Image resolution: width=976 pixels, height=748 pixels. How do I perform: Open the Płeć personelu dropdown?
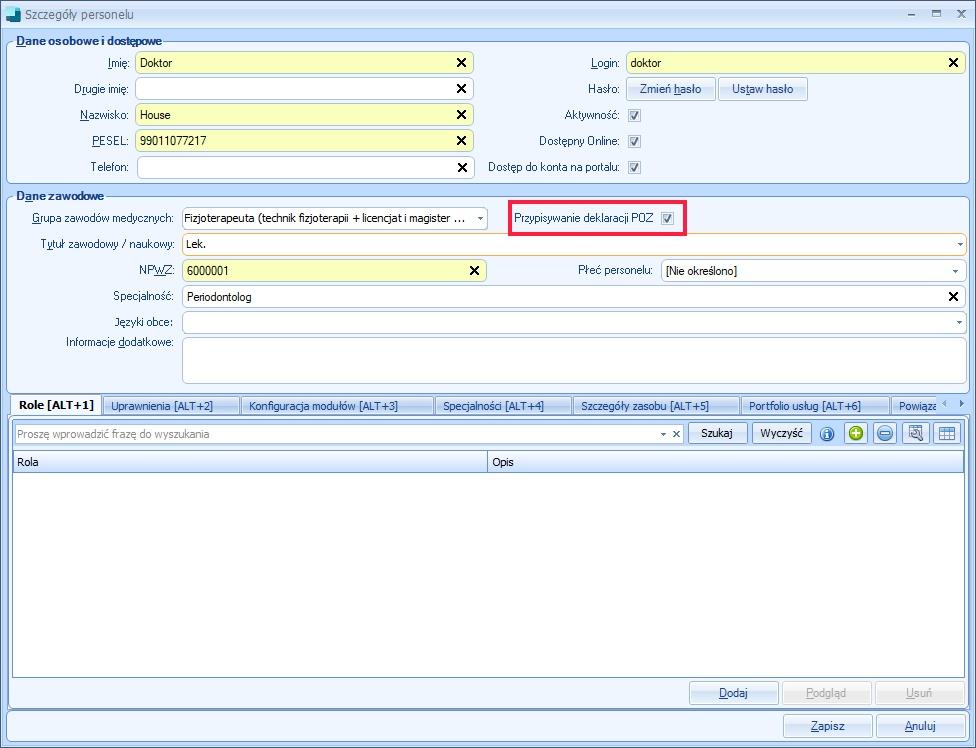point(955,271)
